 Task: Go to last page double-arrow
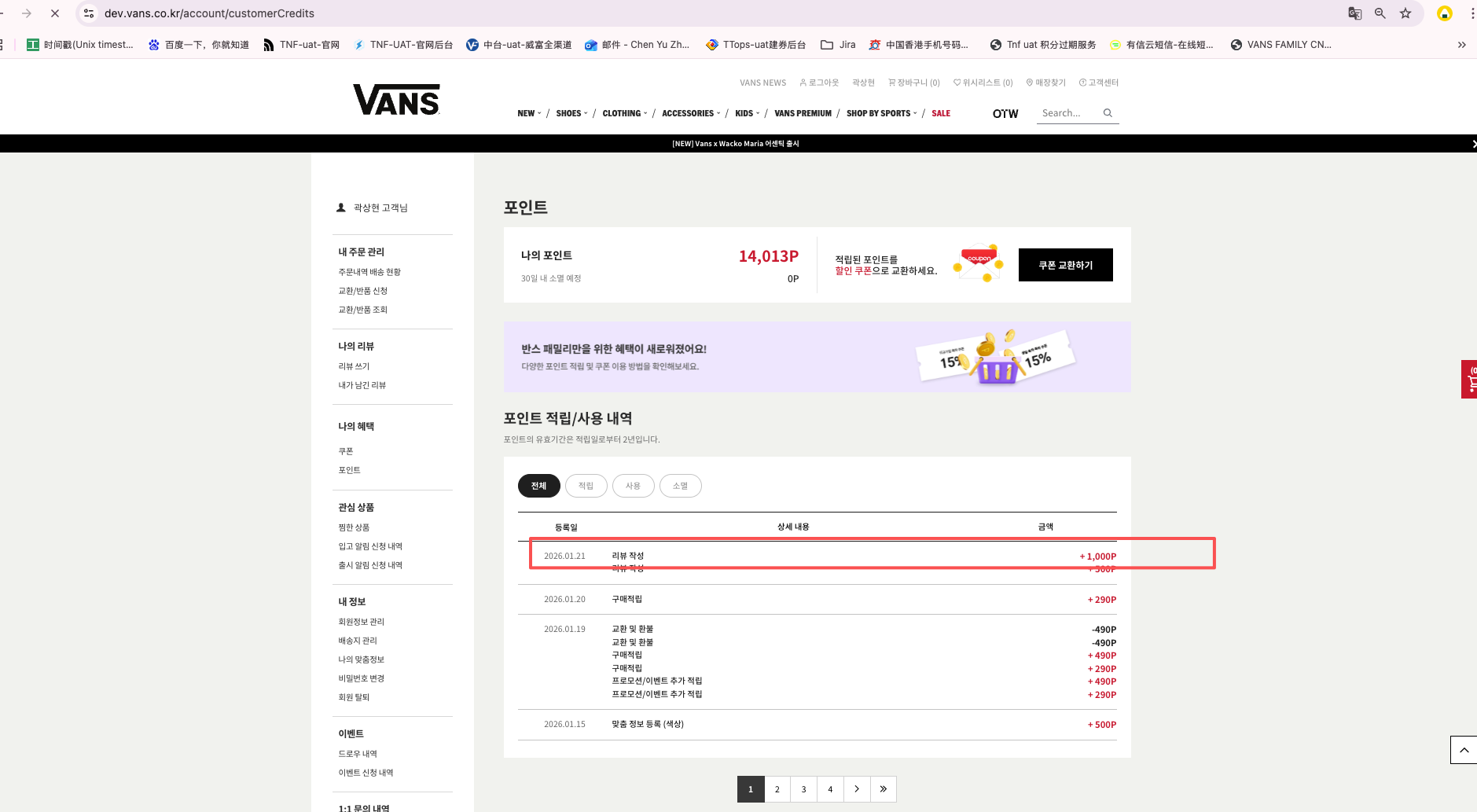click(x=883, y=789)
